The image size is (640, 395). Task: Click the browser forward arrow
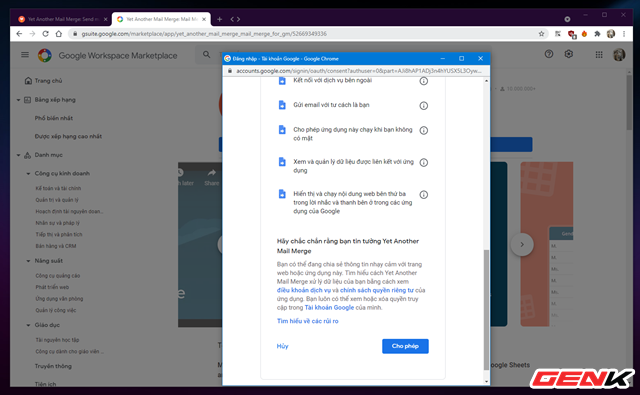coord(32,34)
